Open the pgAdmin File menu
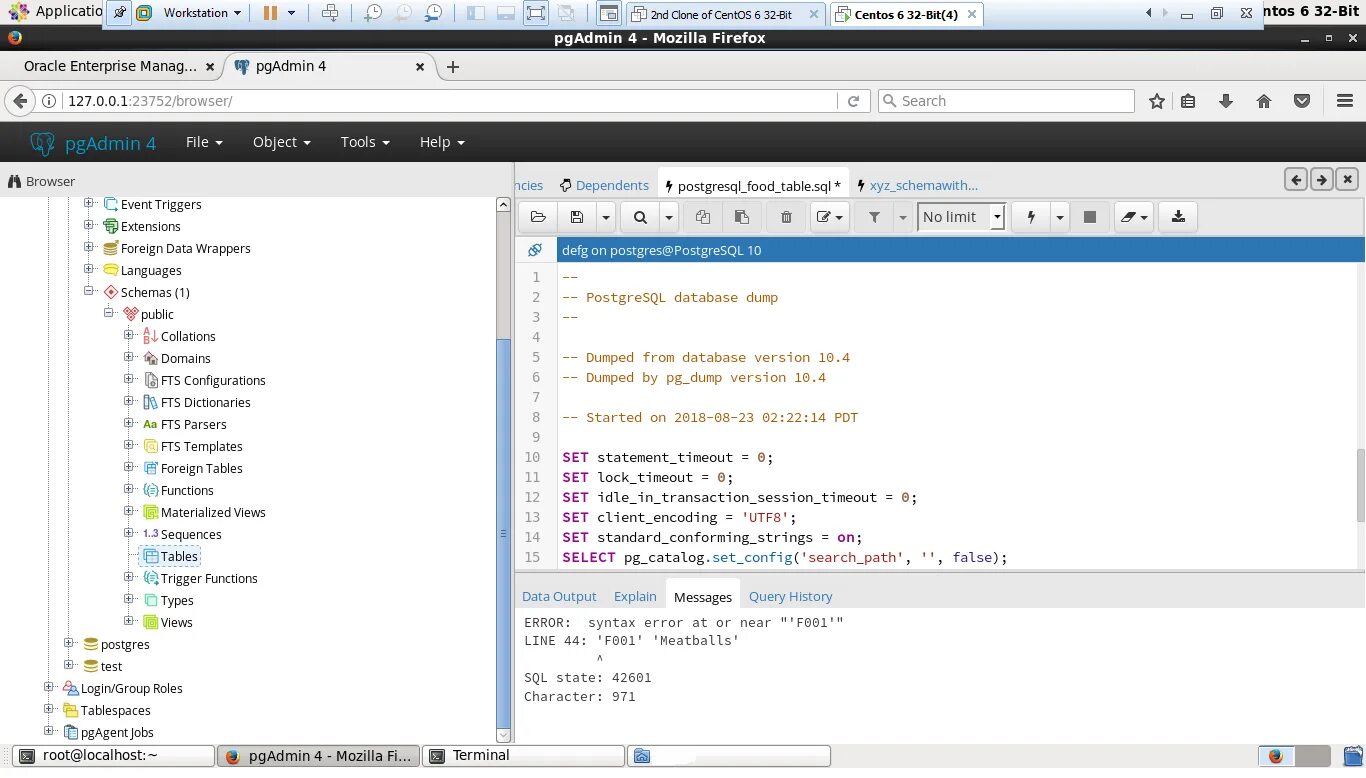This screenshot has height=778, width=1366. (204, 142)
